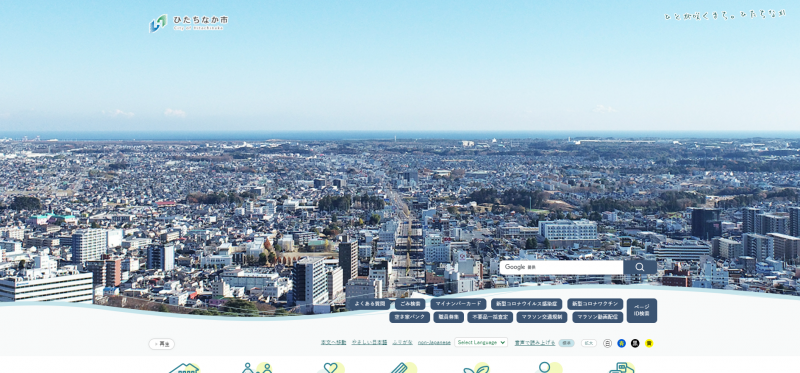800x373 pixels.
Task: Open よくある質問 quick link
Action: click(368, 304)
